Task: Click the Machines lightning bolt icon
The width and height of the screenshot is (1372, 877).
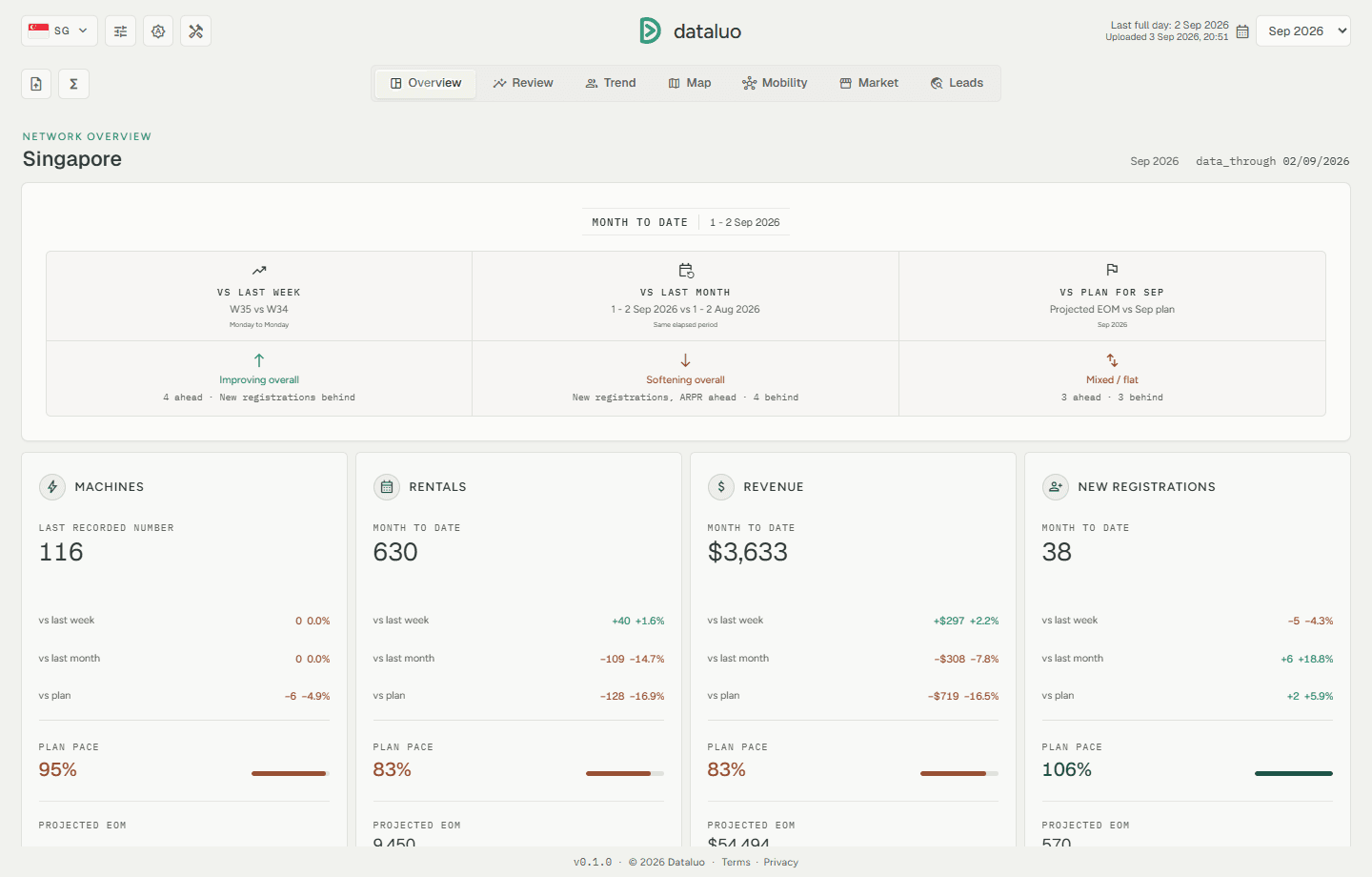Action: (52, 487)
